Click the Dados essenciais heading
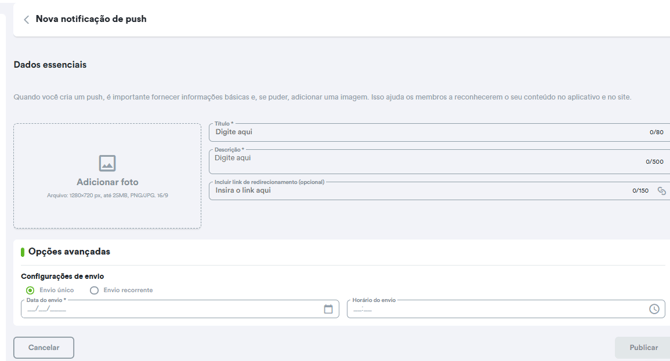Viewport: 670px width, 361px height. click(50, 65)
